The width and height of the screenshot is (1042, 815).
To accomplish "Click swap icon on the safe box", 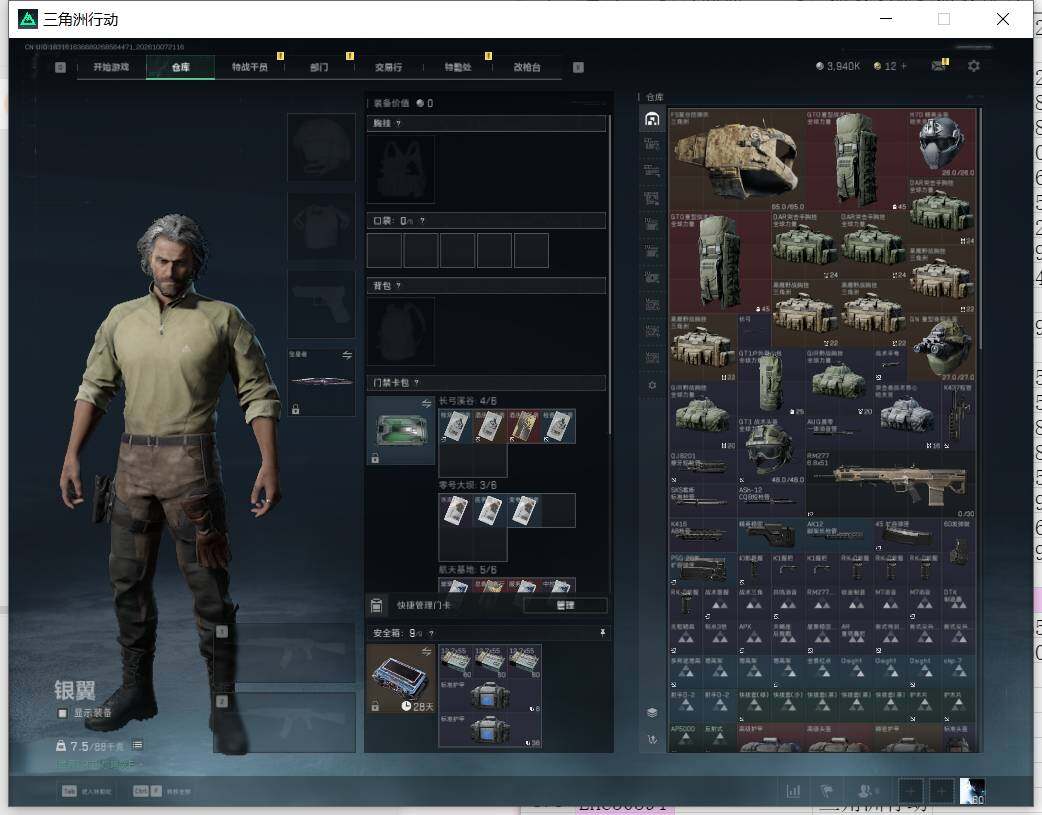I will tap(426, 651).
